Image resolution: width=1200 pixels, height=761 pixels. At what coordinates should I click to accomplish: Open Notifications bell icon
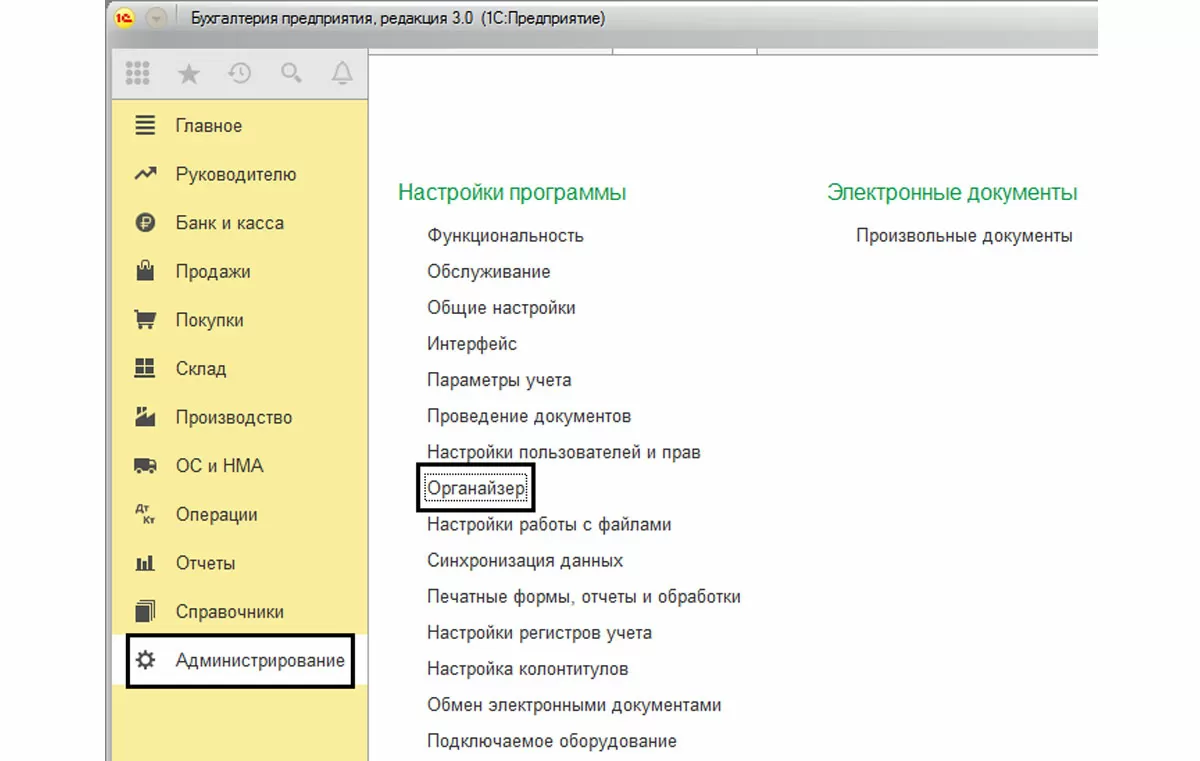pyautogui.click(x=342, y=73)
